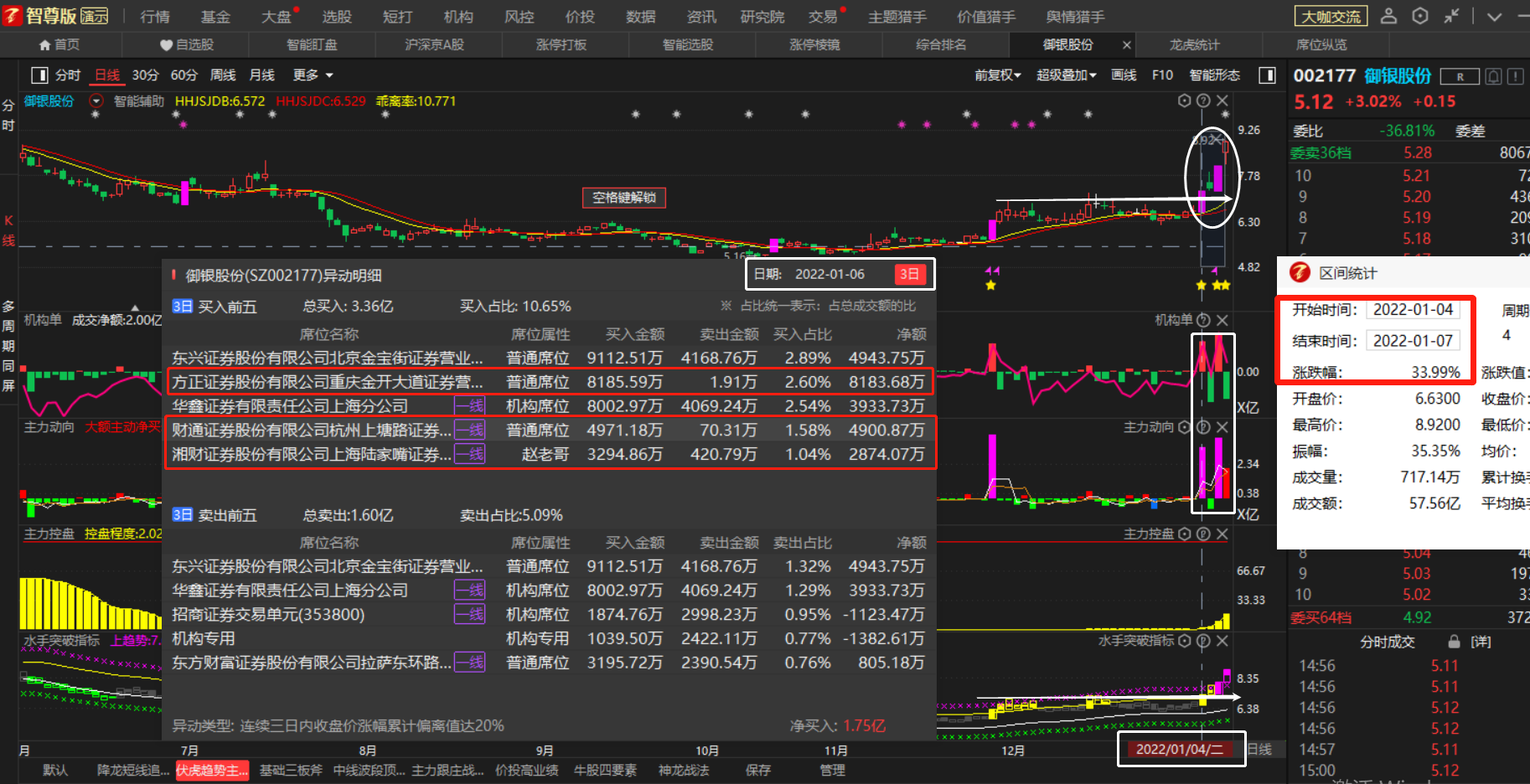
Task: Open main K-line chart help question icon
Action: [1203, 101]
